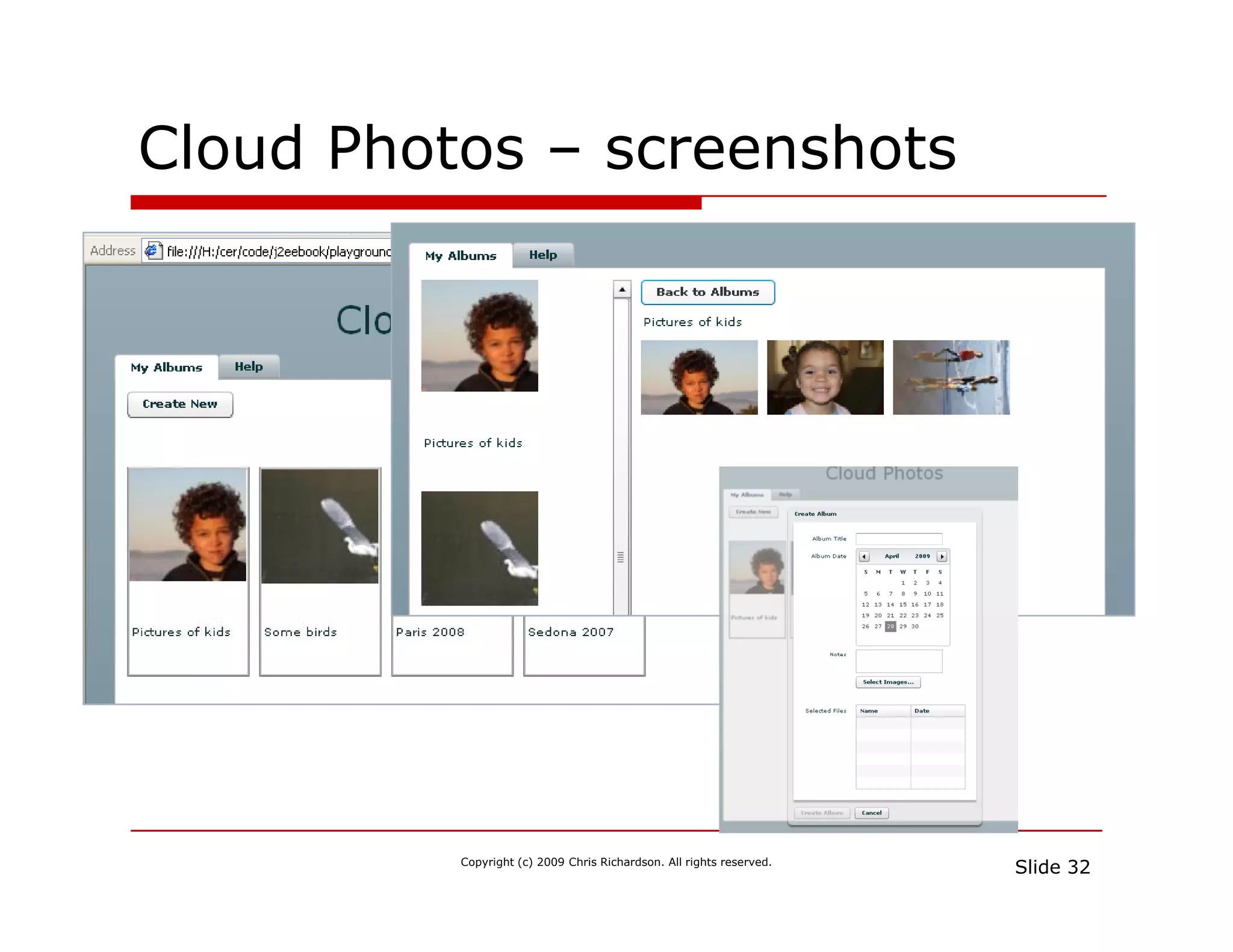The height and width of the screenshot is (952, 1233).
Task: Open the beach walkers photo thumbnail
Action: pyautogui.click(x=951, y=377)
